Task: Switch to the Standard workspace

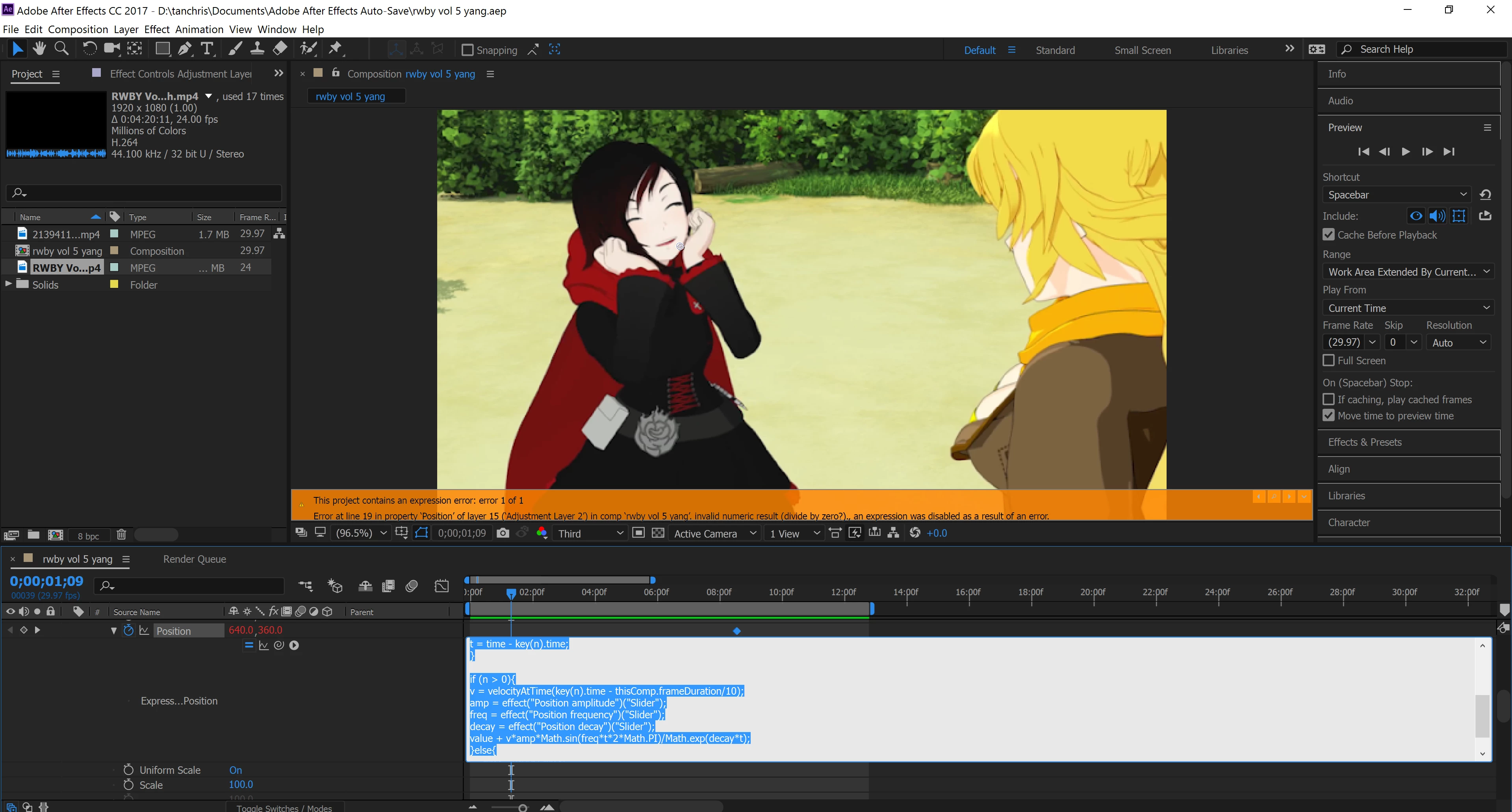Action: pos(1055,50)
